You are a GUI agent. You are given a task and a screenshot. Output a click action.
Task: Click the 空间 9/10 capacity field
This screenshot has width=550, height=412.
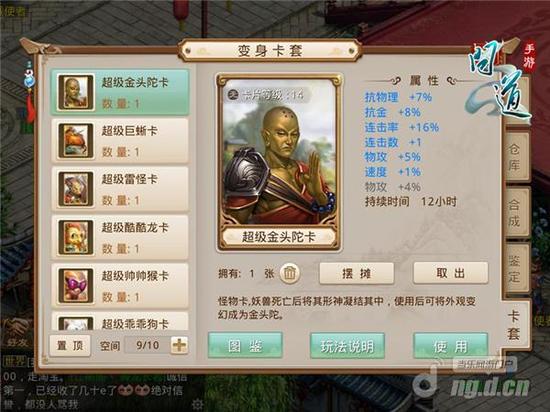click(x=147, y=345)
